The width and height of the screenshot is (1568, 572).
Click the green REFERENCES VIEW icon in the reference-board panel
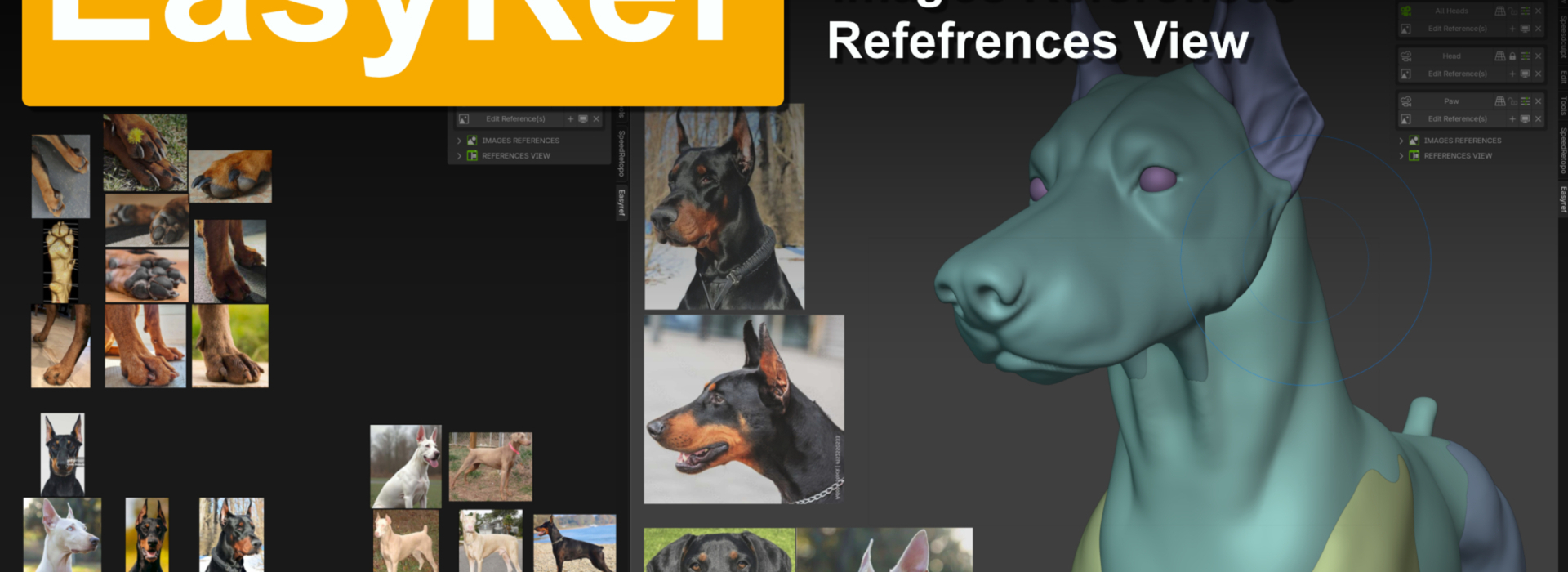click(x=472, y=155)
